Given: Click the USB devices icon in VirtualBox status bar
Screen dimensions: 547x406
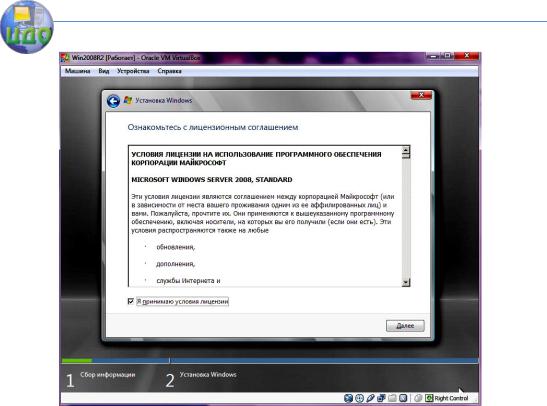Looking at the screenshot, I should pos(370,398).
